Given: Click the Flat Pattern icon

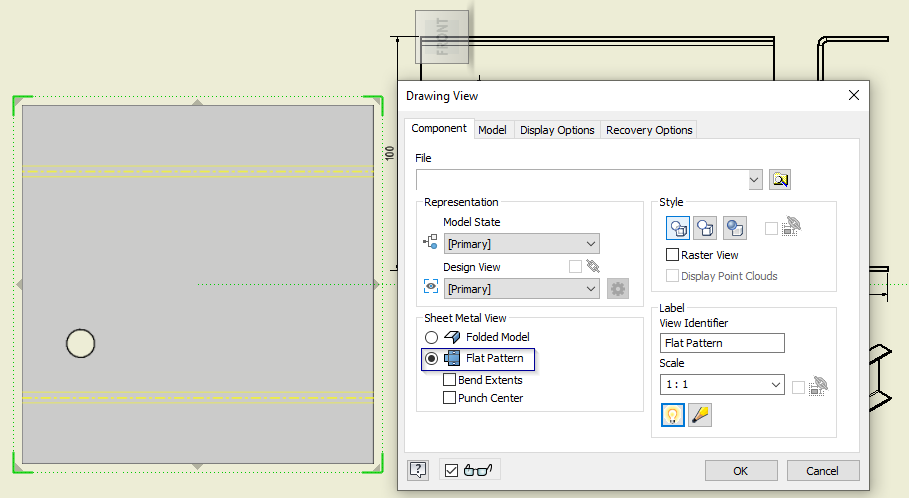Looking at the screenshot, I should (452, 358).
